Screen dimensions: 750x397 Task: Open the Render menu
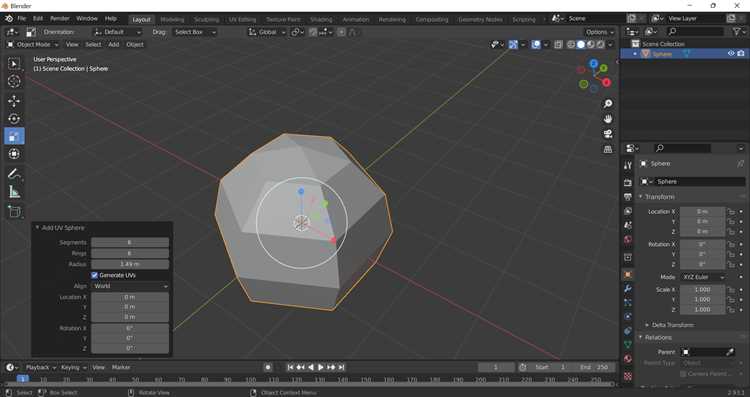pyautogui.click(x=60, y=18)
